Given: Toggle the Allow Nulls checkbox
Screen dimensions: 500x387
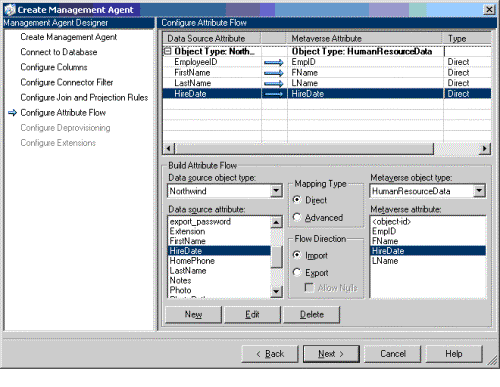Looking at the screenshot, I should [x=309, y=288].
